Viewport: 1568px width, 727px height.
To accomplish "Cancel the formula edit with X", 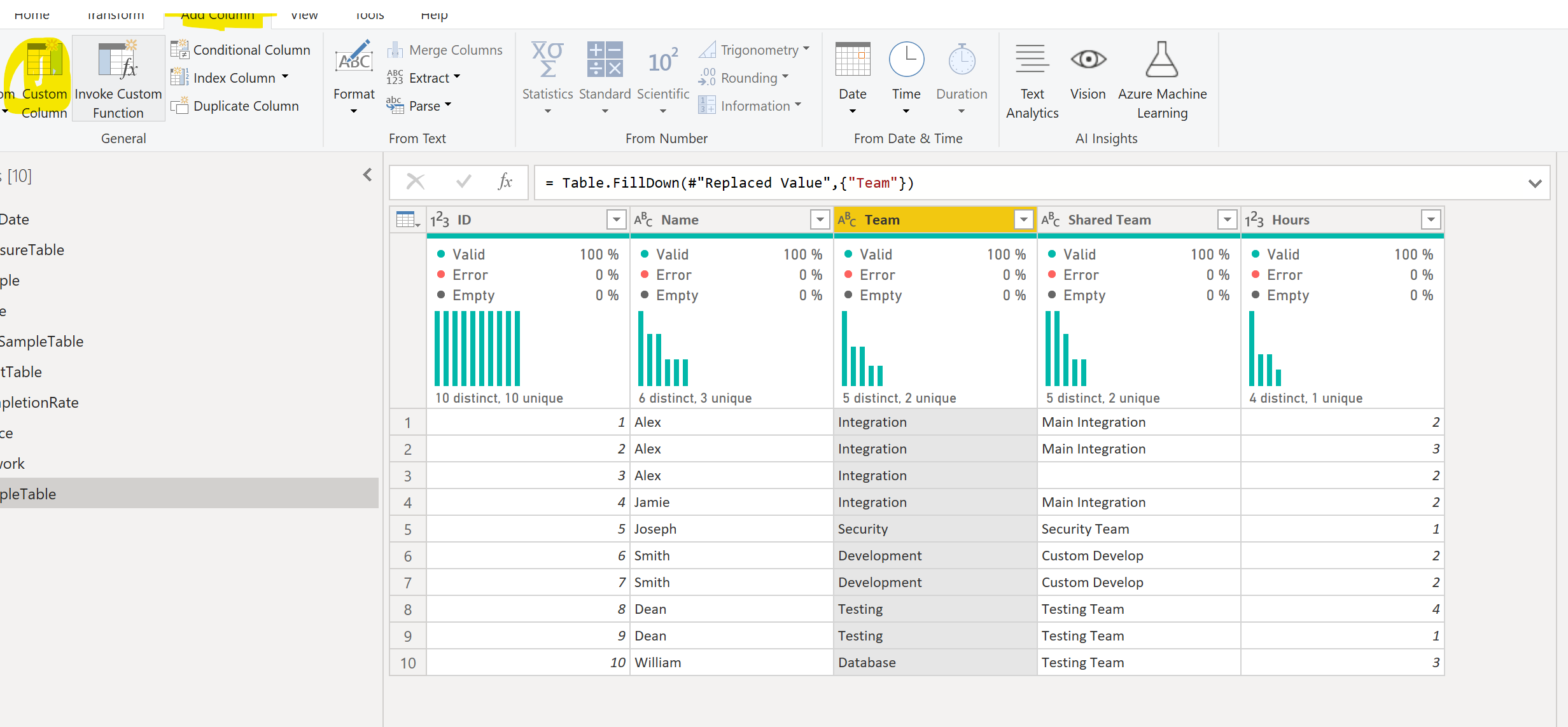I will [x=416, y=183].
